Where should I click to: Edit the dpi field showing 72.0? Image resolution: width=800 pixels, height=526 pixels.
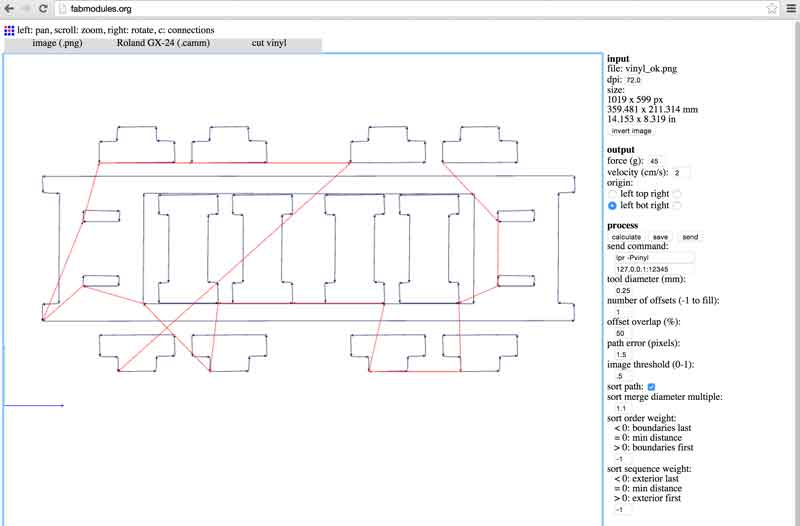(636, 80)
